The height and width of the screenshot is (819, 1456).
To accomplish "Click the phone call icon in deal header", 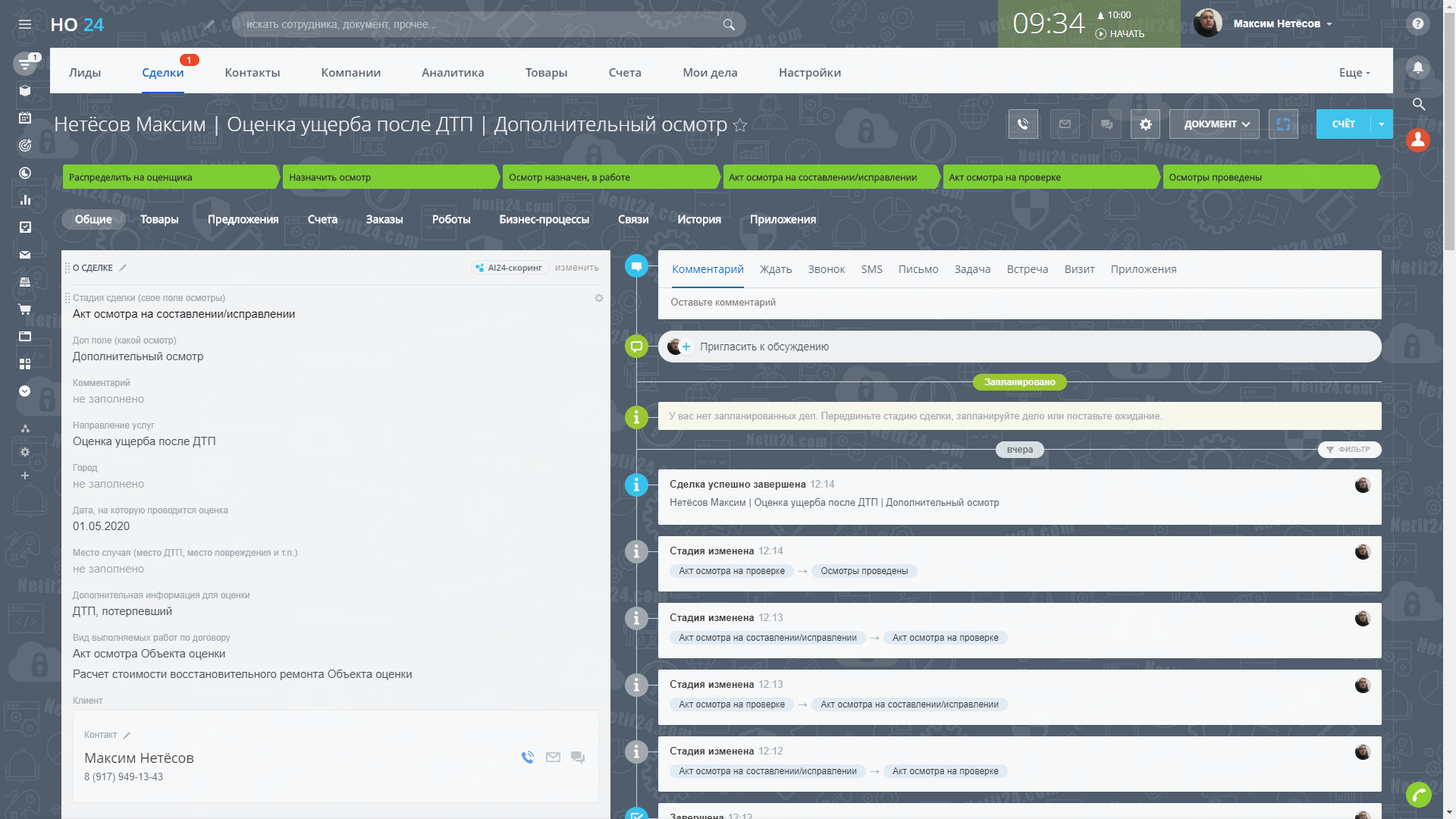I will [x=1023, y=124].
